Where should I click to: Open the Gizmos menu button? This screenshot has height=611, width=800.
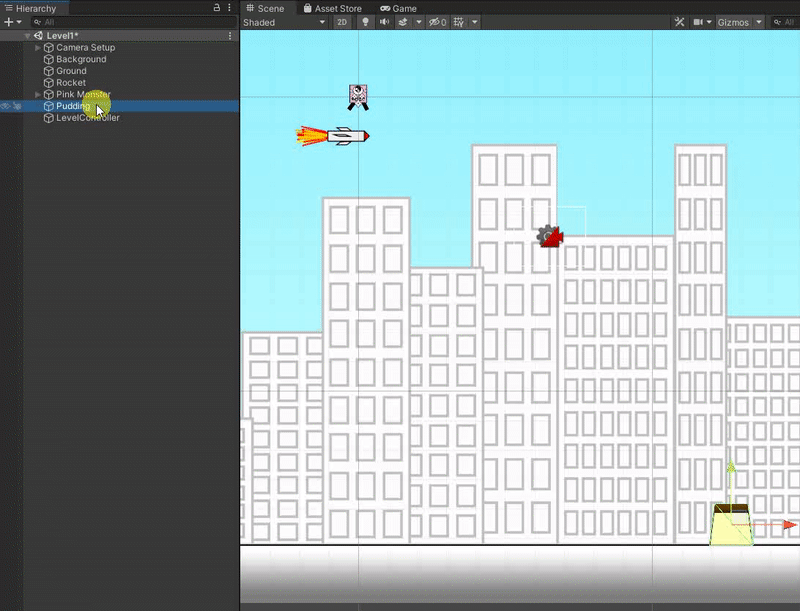coord(735,22)
